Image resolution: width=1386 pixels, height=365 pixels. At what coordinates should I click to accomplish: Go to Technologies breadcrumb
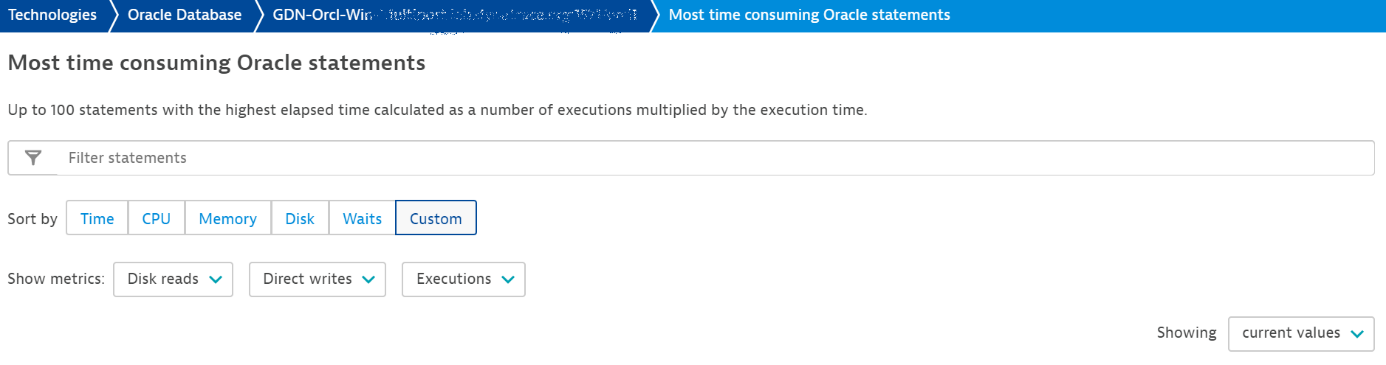pos(53,15)
